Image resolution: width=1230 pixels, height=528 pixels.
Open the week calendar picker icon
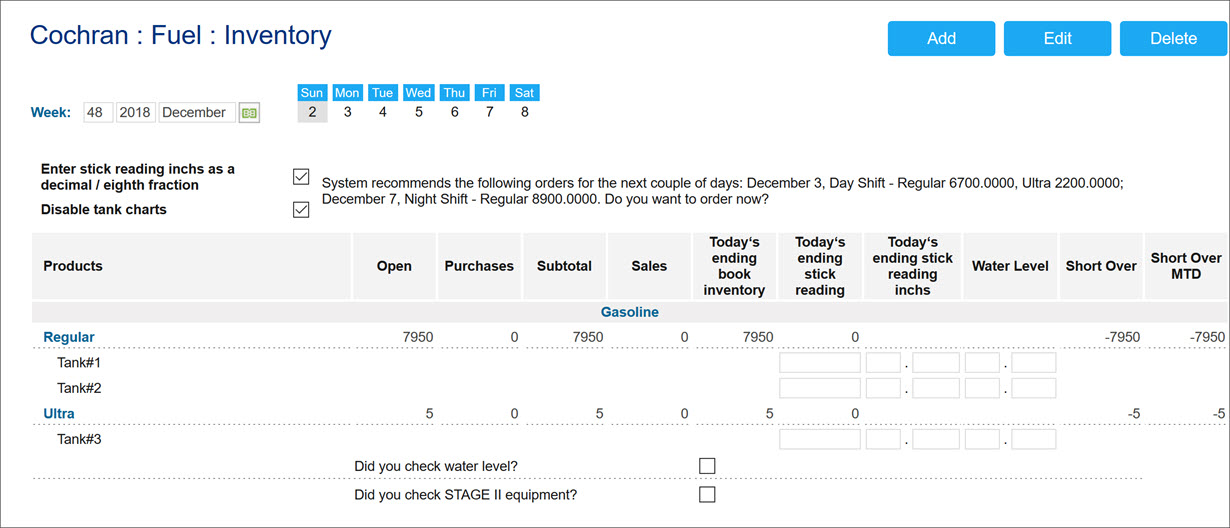249,113
